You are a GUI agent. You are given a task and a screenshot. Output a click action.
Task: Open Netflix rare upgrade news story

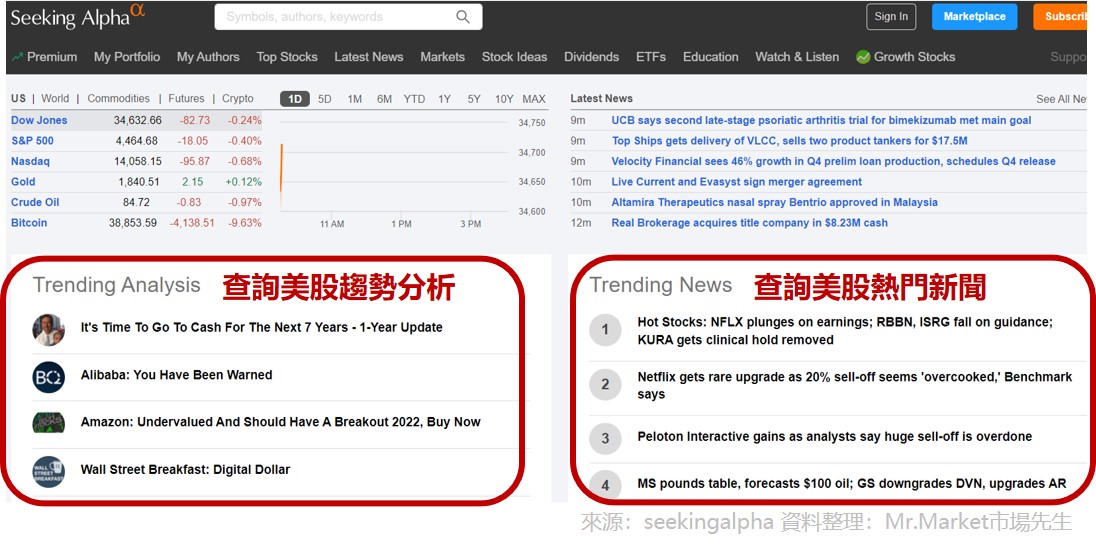click(854, 386)
